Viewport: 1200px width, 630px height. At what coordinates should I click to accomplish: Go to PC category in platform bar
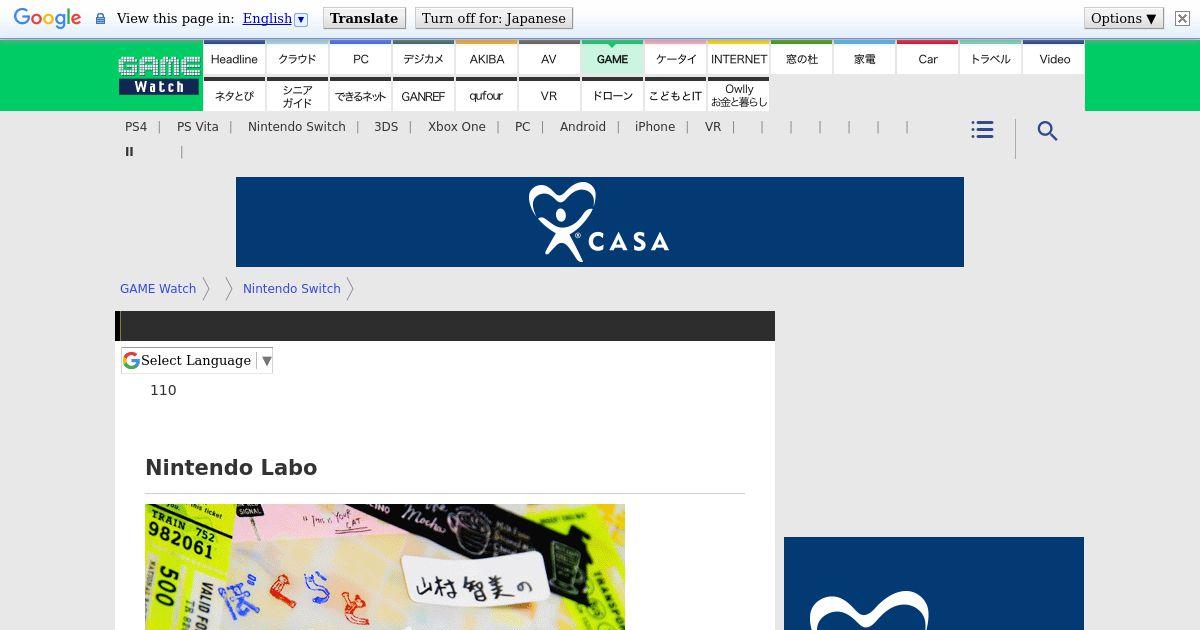coord(522,127)
